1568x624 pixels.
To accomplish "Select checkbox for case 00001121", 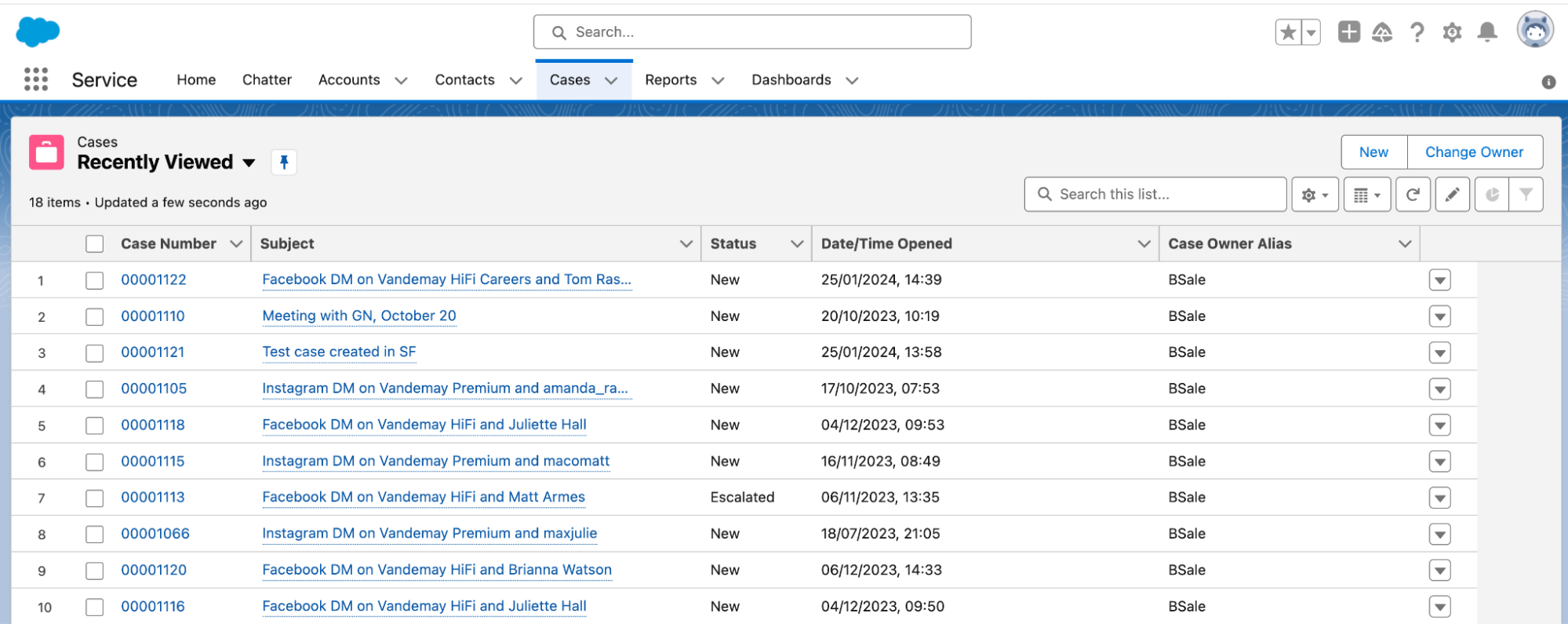I will pos(95,353).
